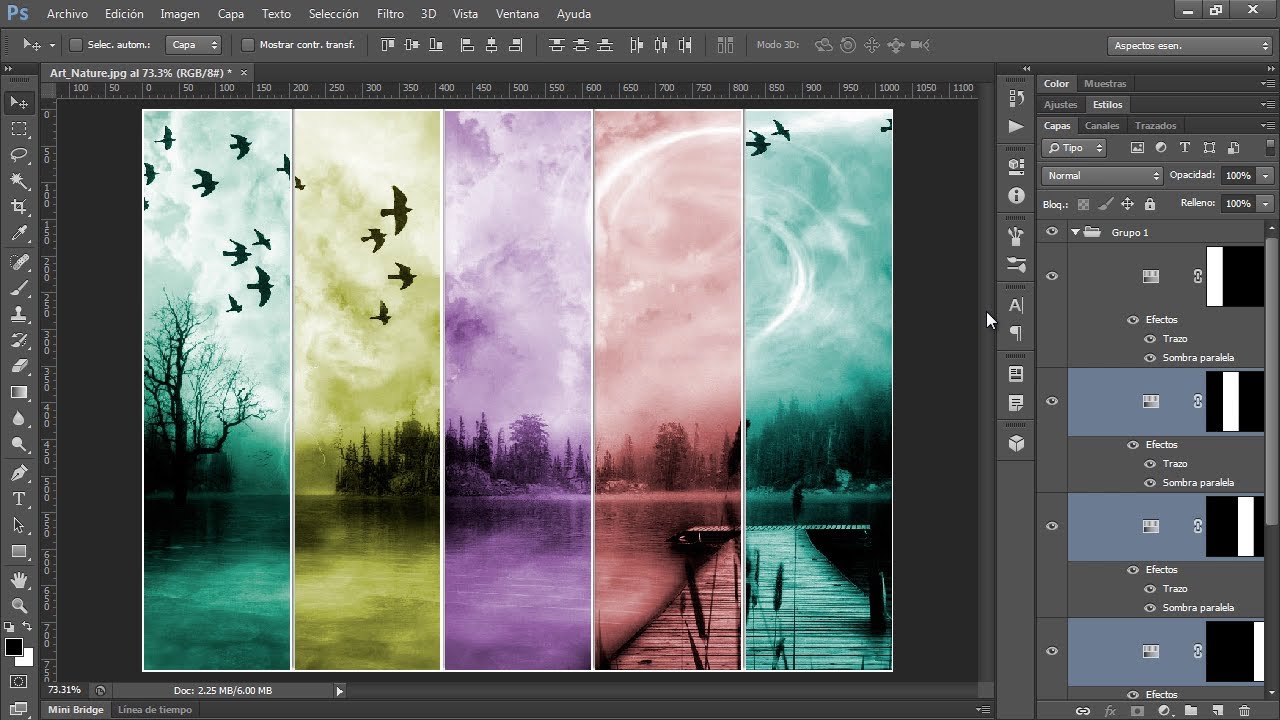Toggle Efectos visibility of first layer
Image resolution: width=1280 pixels, height=720 pixels.
coord(1133,320)
